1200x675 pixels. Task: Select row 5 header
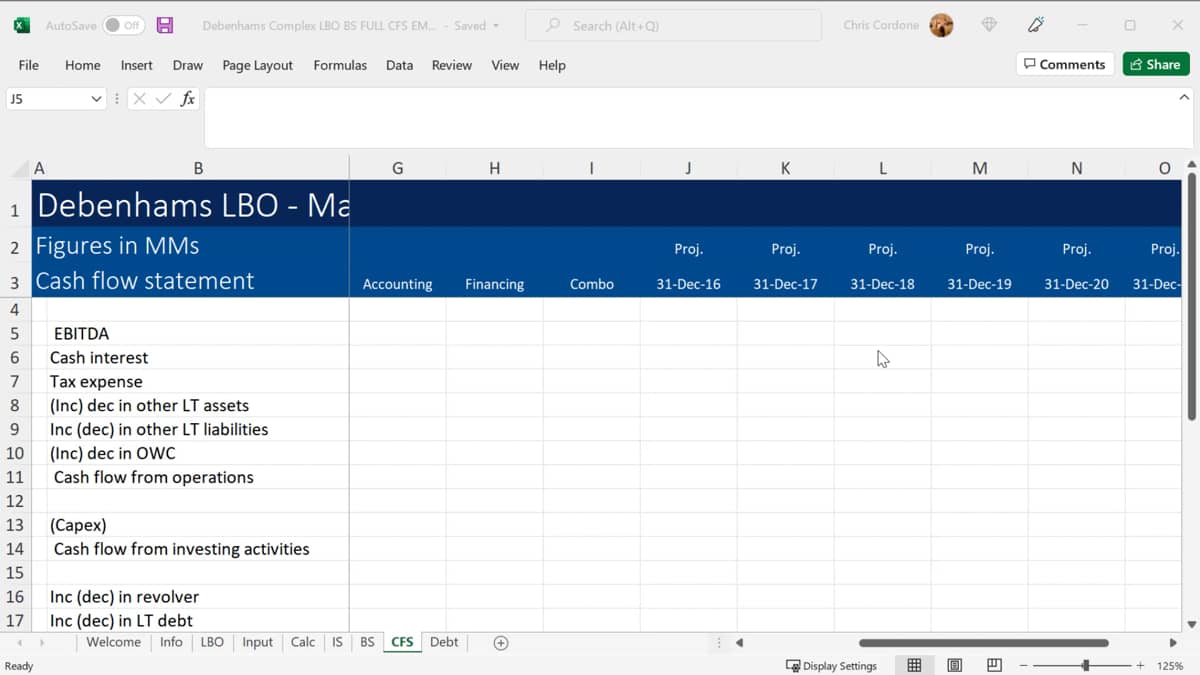pos(15,333)
